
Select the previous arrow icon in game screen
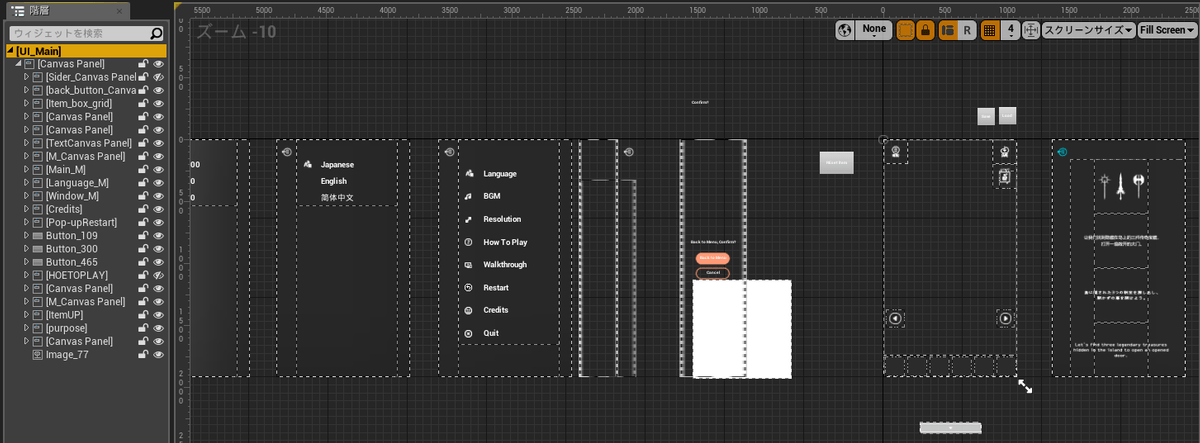click(895, 319)
